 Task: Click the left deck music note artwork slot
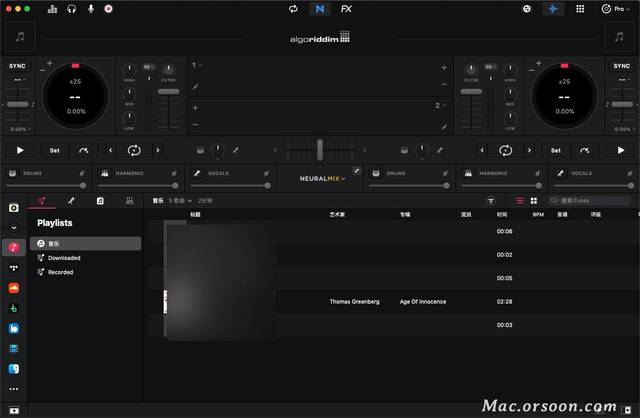point(20,37)
